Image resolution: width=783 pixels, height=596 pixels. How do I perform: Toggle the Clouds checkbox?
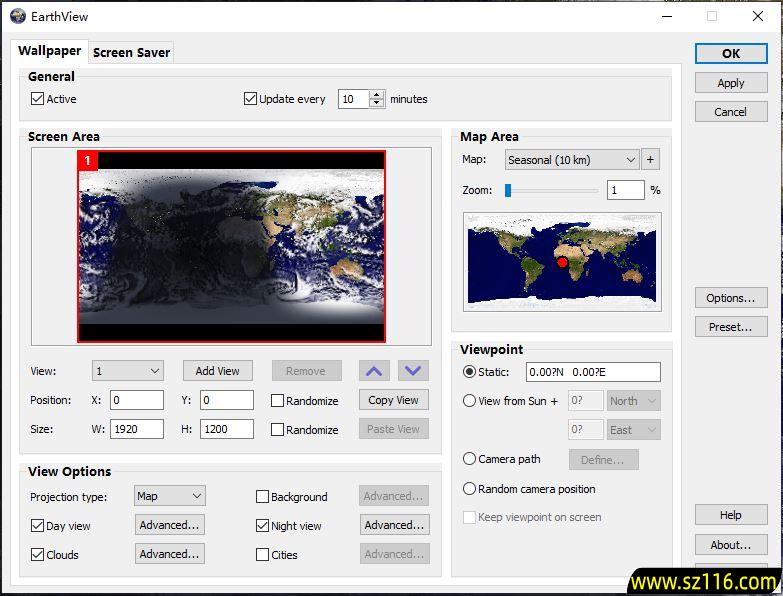point(37,554)
